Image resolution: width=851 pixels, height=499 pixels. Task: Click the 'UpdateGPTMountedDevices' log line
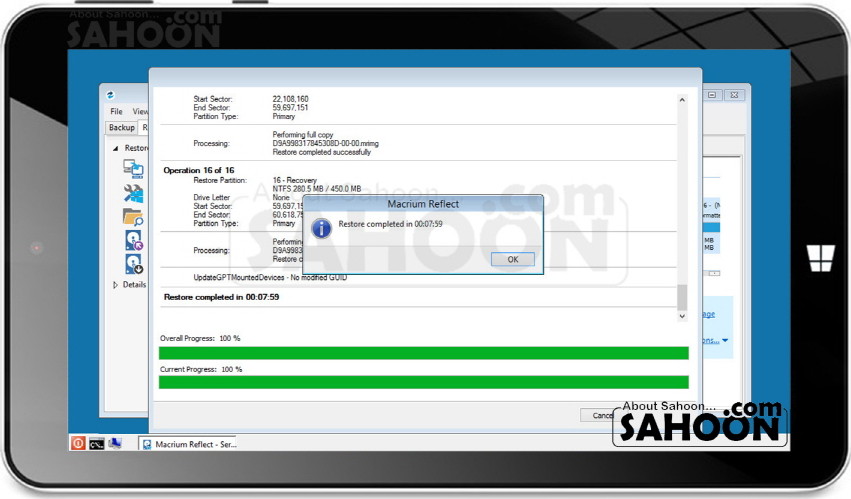coord(270,277)
